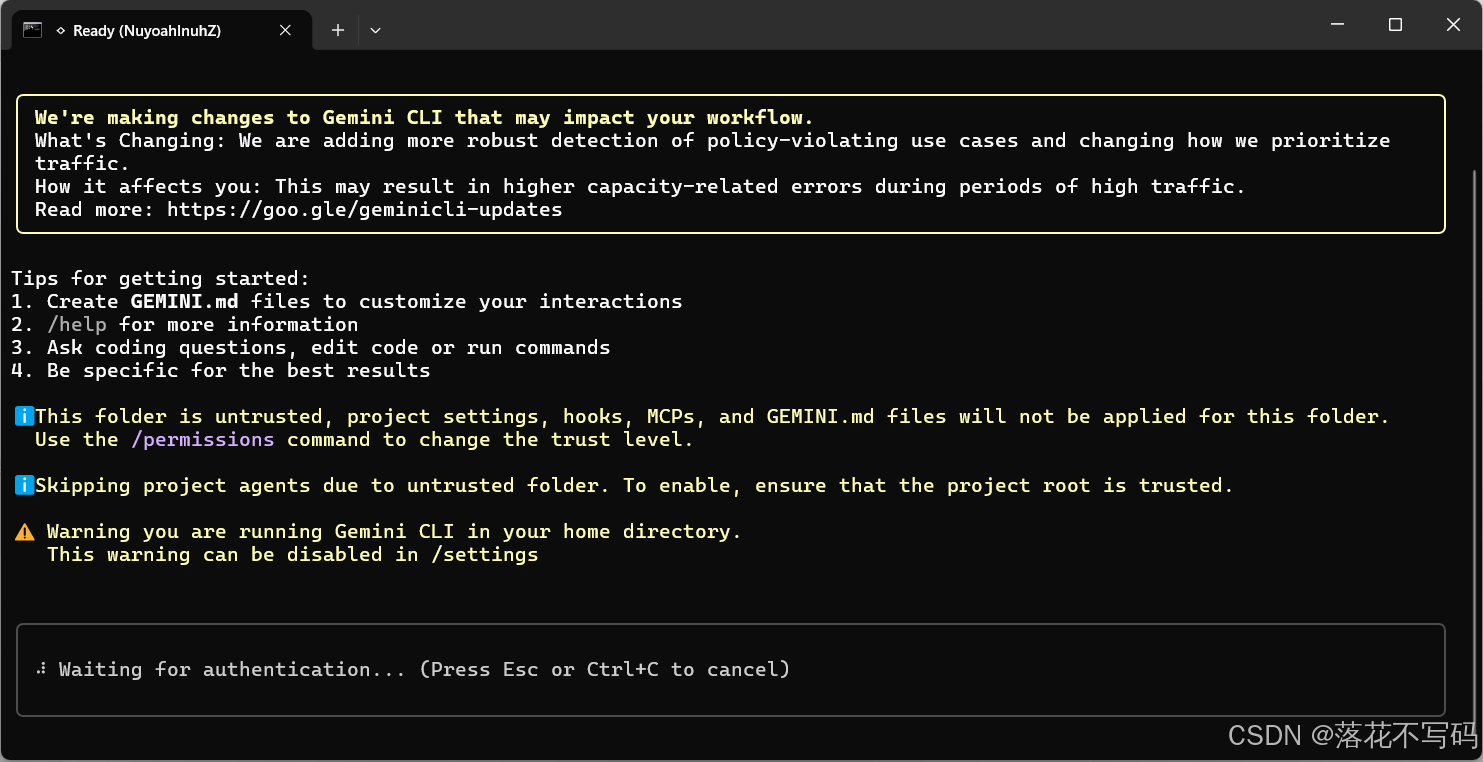This screenshot has height=762, width=1483.
Task: Minimize the terminal window
Action: (x=1337, y=24)
